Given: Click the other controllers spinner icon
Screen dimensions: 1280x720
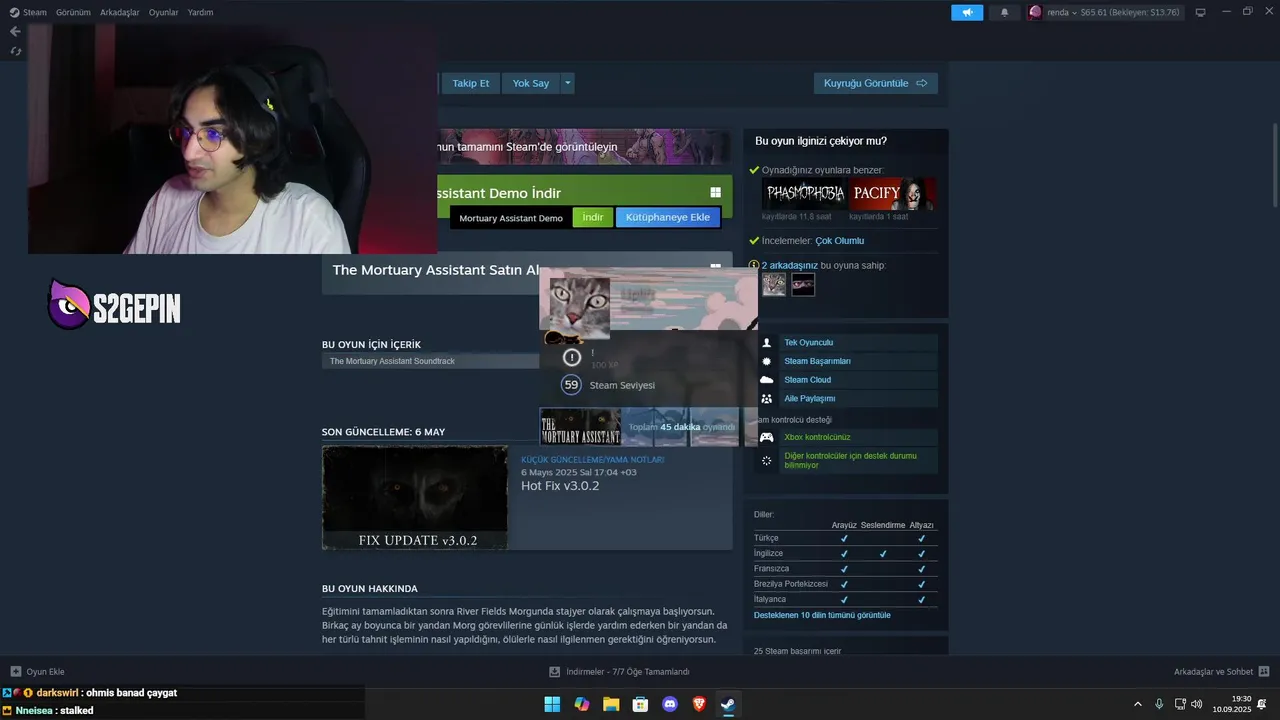Looking at the screenshot, I should 767,460.
